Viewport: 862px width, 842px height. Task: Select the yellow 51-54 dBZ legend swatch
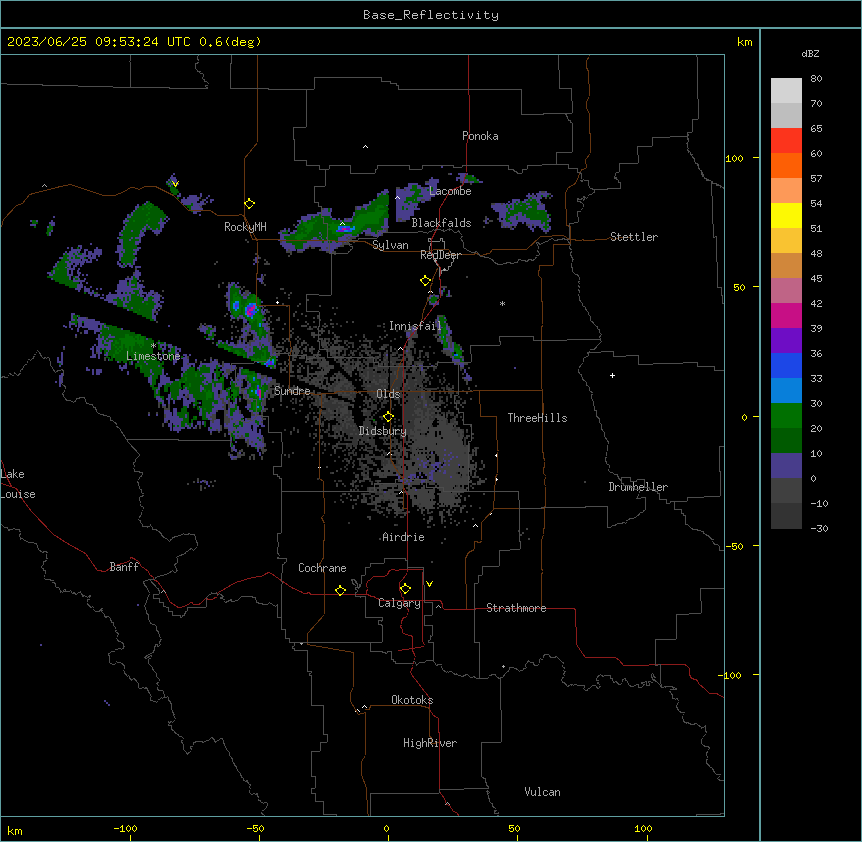tap(786, 215)
